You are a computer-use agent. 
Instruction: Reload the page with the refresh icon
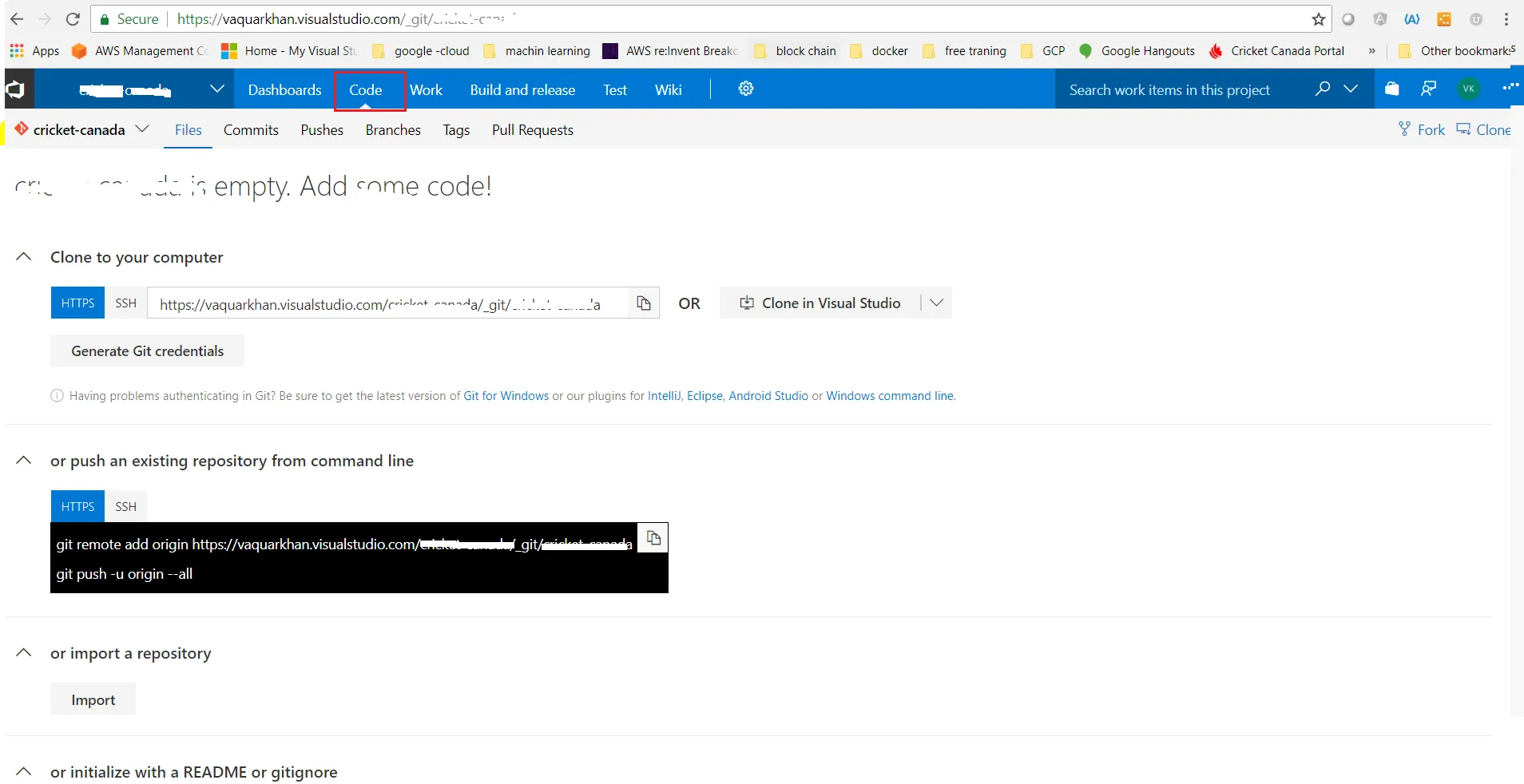pyautogui.click(x=73, y=19)
